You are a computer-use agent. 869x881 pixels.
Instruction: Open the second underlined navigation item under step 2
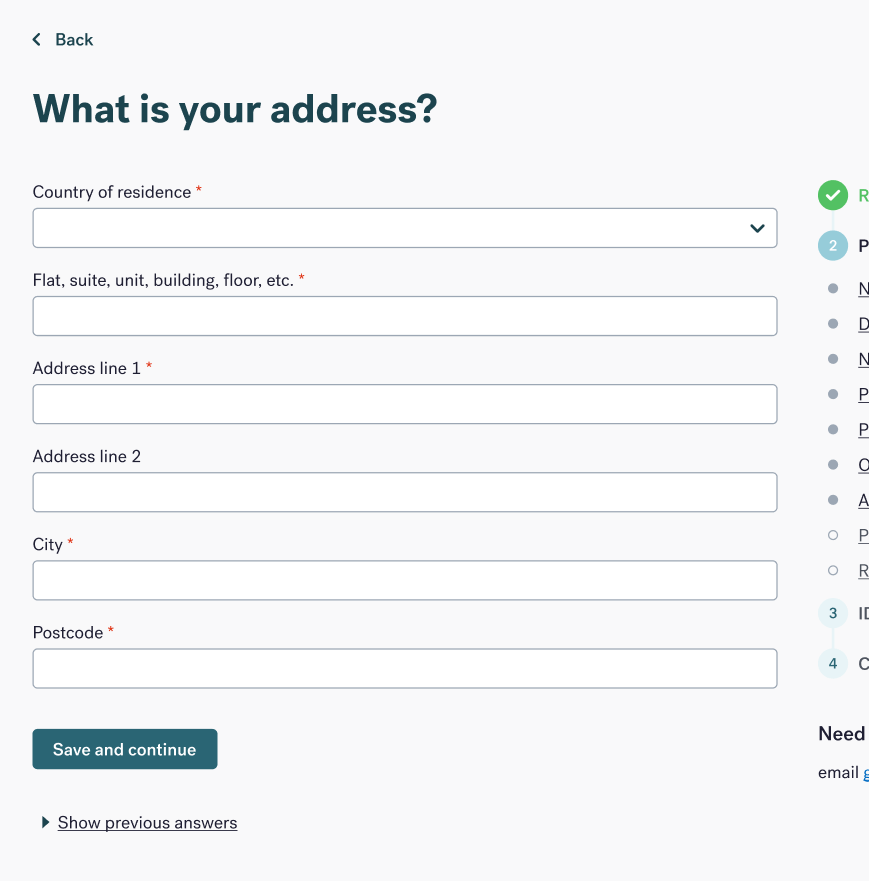click(863, 323)
